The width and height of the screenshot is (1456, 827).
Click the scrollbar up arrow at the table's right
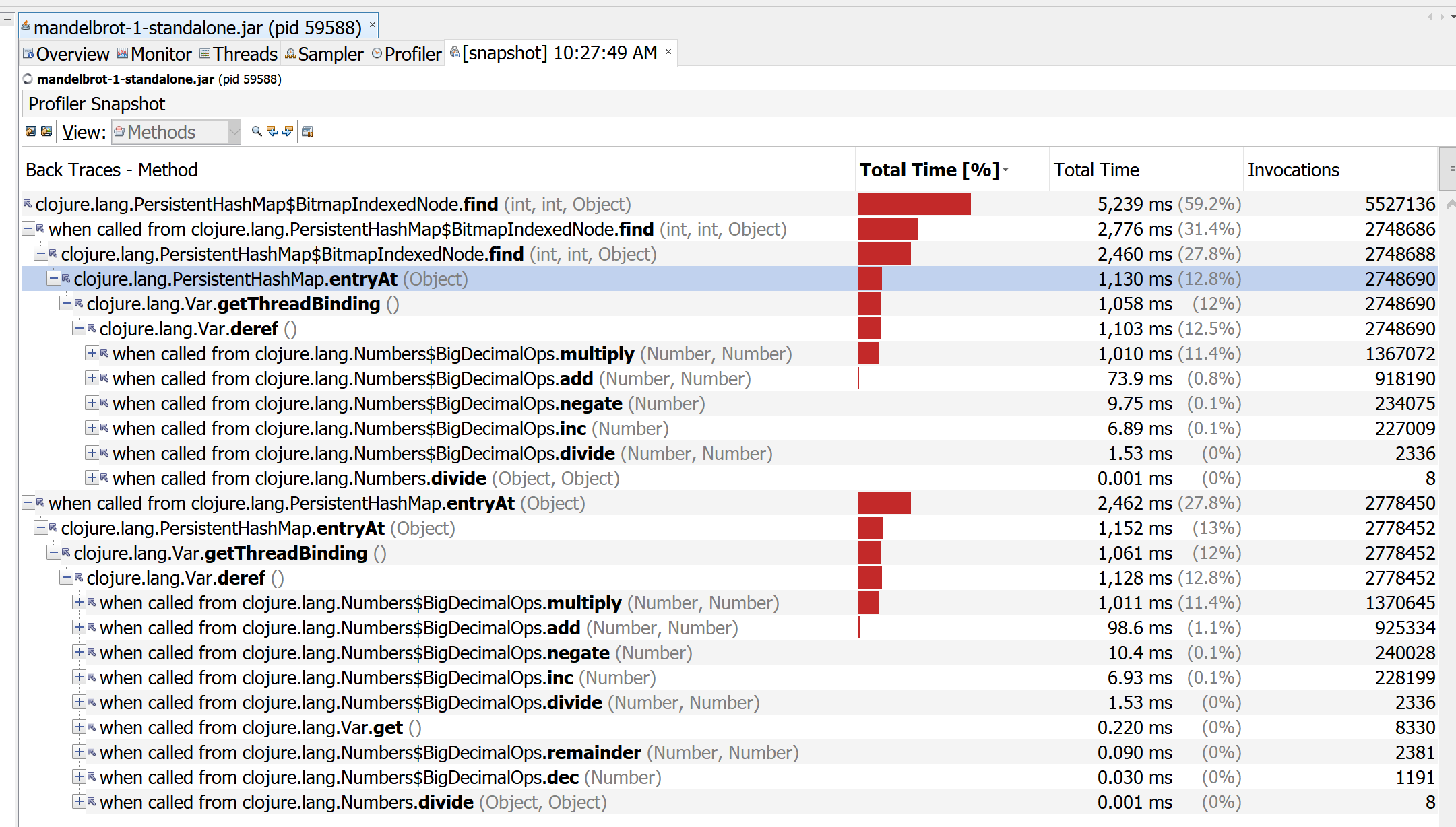pyautogui.click(x=1451, y=204)
